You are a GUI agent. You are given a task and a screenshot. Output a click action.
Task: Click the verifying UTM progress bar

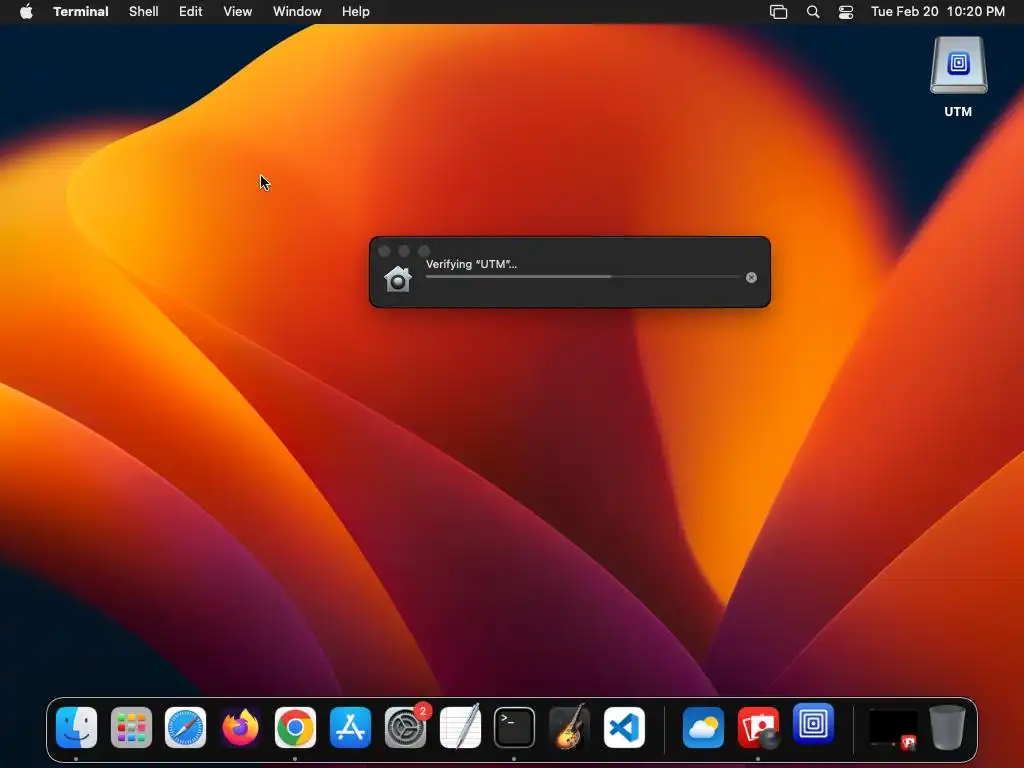click(583, 277)
